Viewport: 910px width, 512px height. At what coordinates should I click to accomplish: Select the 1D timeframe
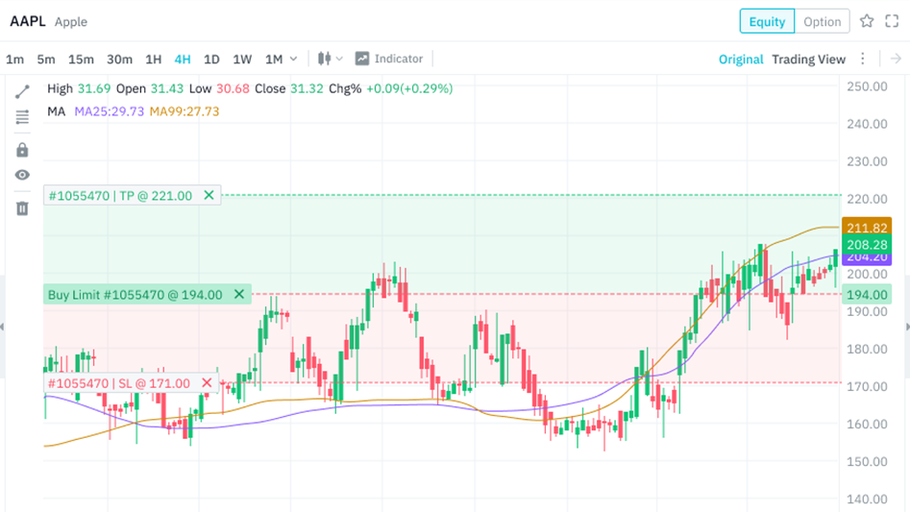[211, 59]
